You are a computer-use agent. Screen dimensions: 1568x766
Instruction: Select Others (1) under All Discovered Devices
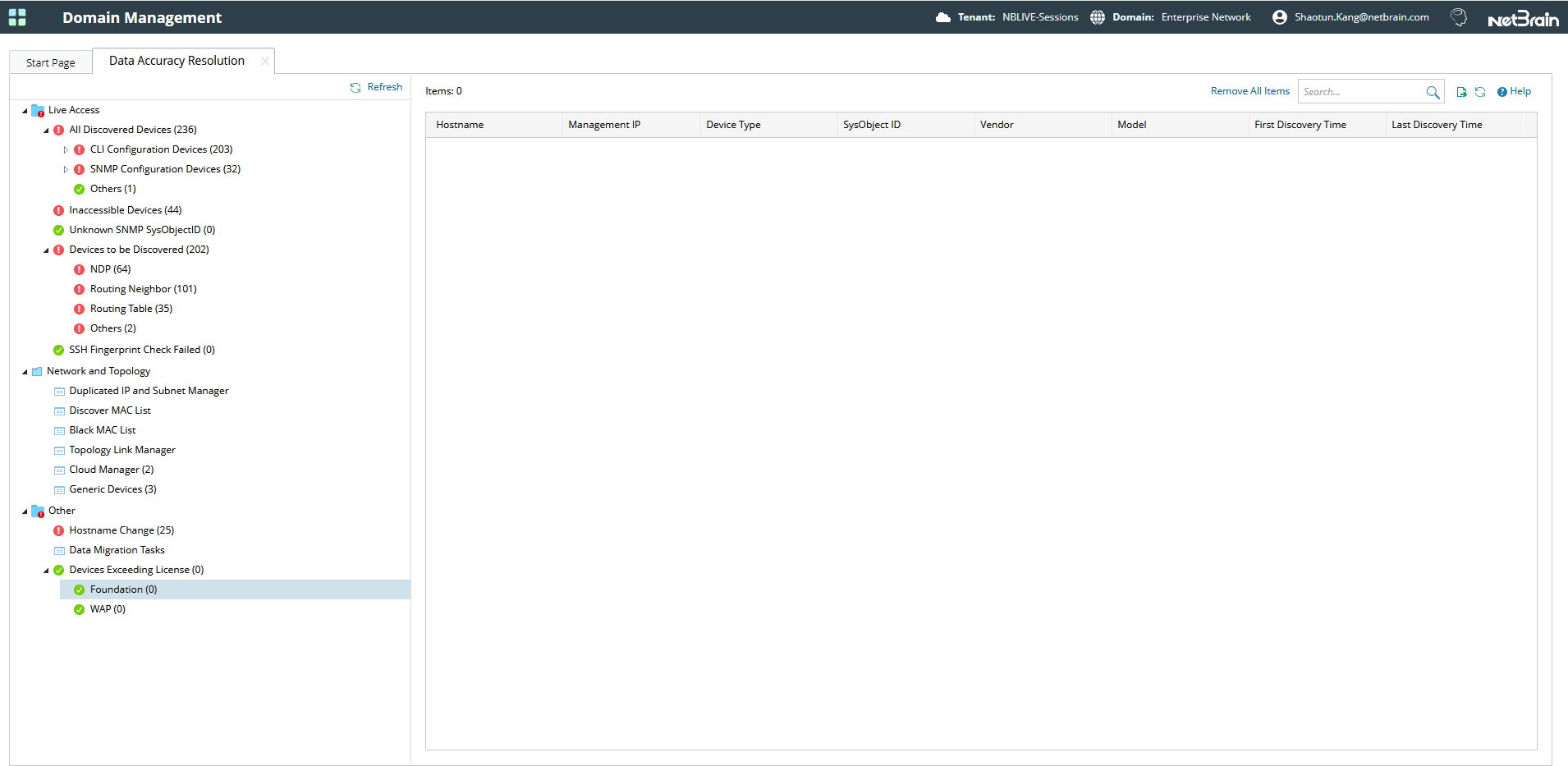point(113,189)
